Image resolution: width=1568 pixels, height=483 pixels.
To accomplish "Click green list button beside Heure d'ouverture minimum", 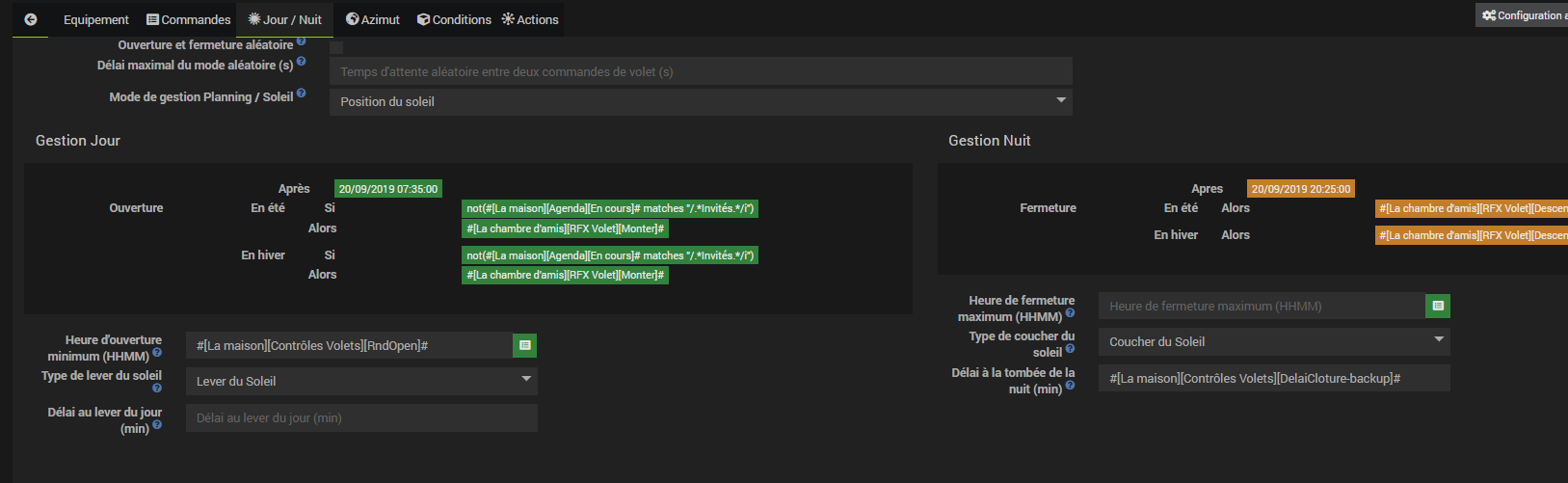I will pyautogui.click(x=525, y=345).
